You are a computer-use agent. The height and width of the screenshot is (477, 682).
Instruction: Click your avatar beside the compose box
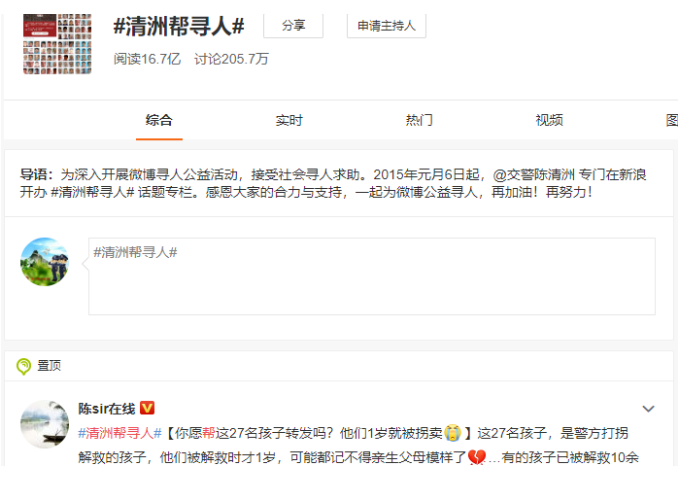(44, 262)
